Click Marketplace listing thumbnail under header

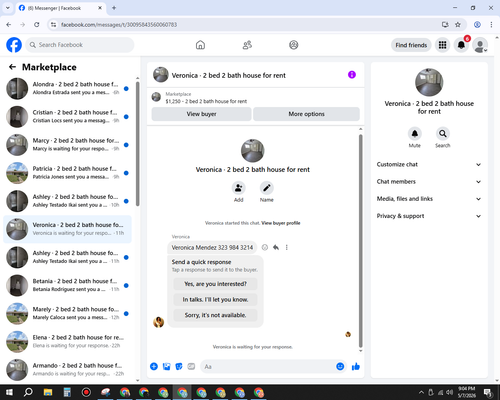156,97
